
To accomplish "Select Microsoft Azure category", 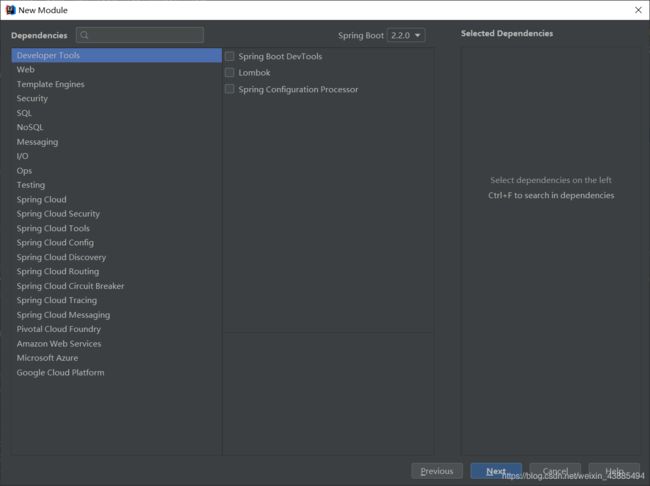I will click(116, 358).
